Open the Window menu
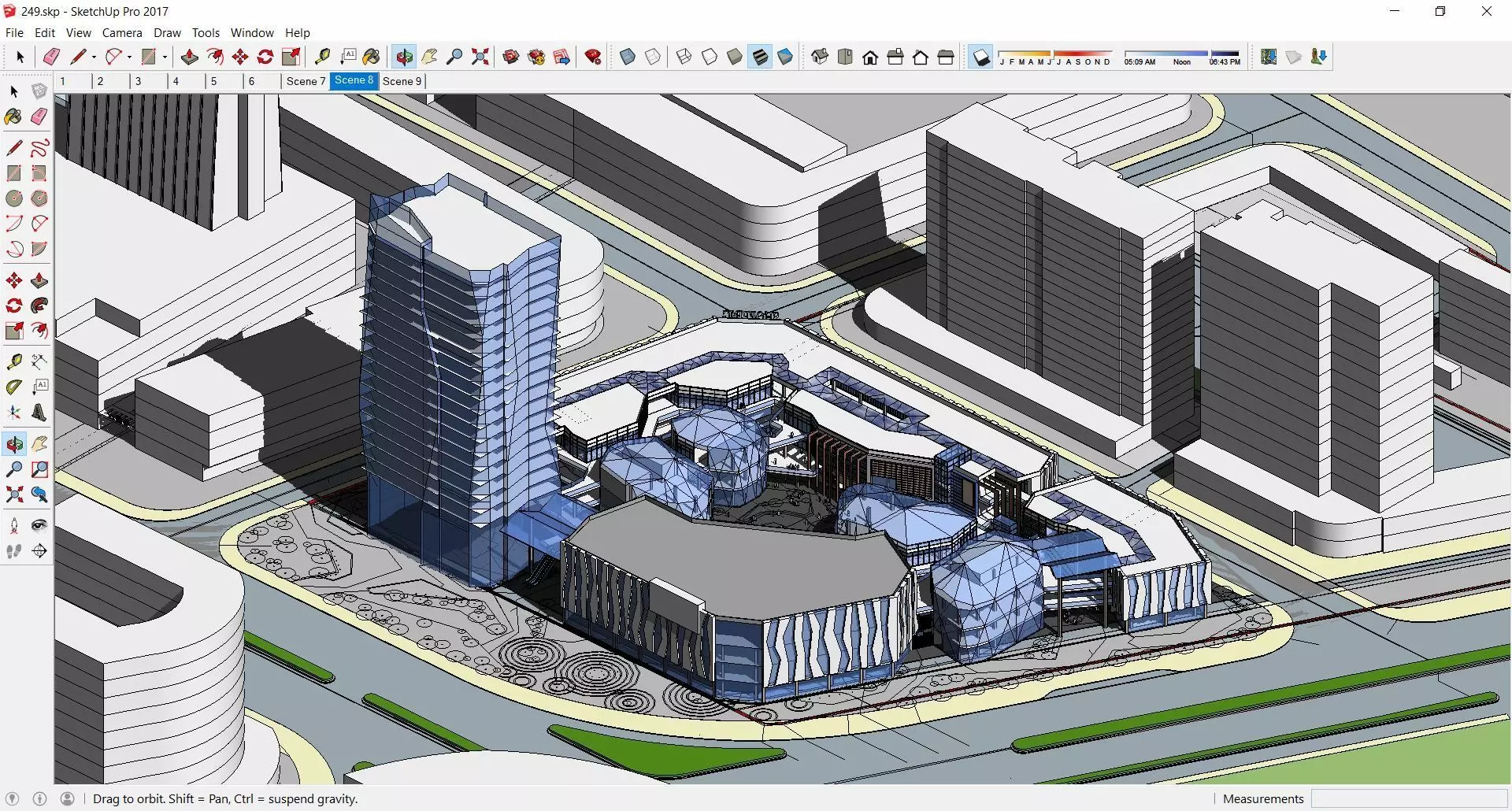 coord(252,33)
